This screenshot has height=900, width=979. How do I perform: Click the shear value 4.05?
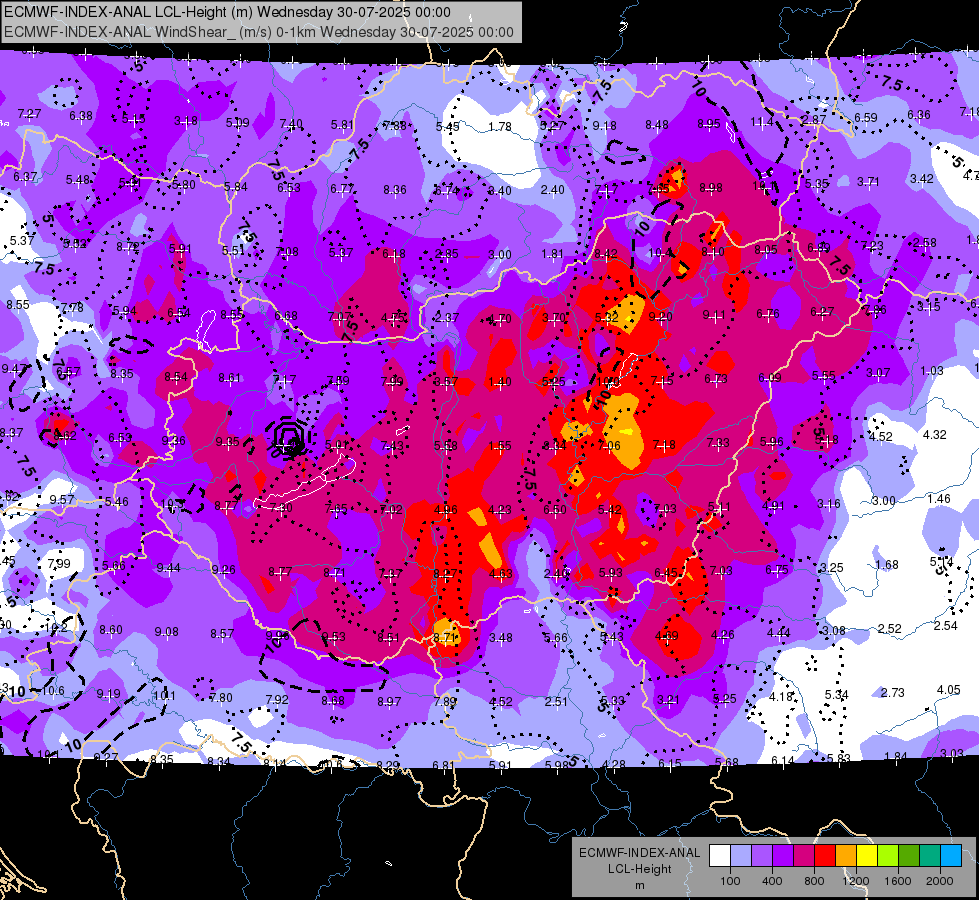pyautogui.click(x=949, y=690)
